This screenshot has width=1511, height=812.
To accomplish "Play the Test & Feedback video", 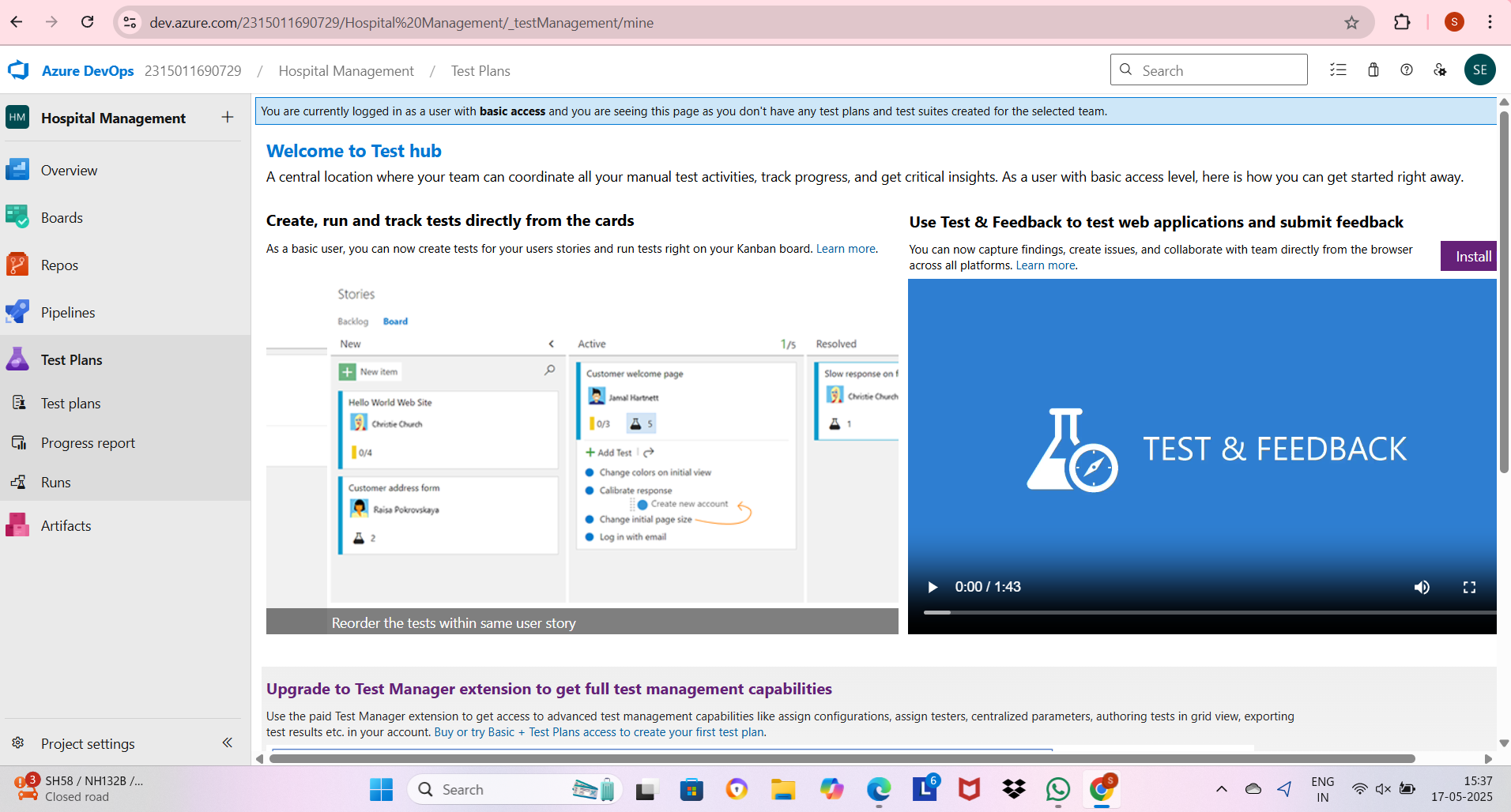I will click(x=933, y=587).
